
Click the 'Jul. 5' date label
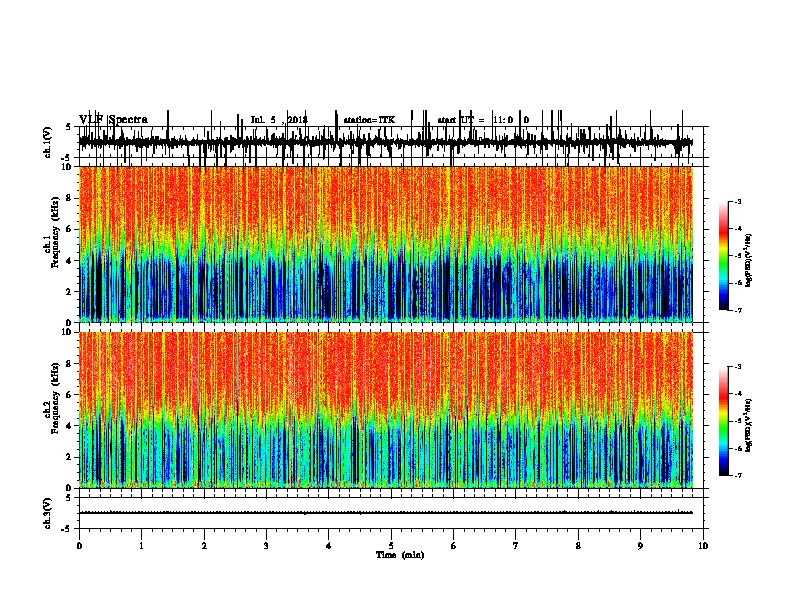point(264,120)
